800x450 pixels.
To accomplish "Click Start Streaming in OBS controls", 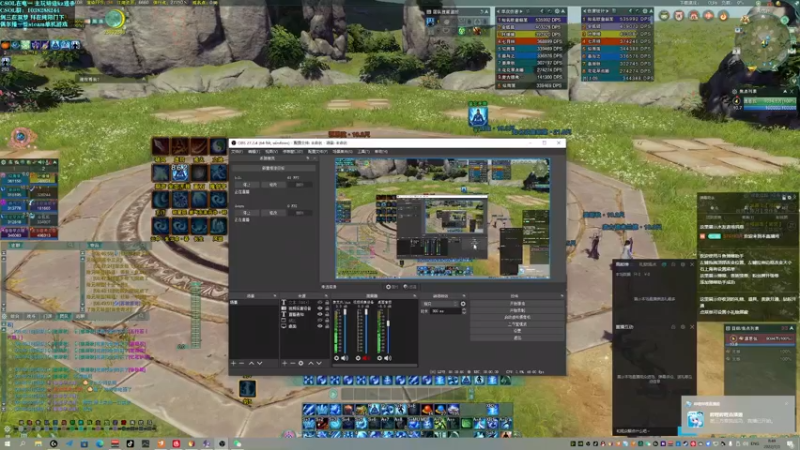I will pos(517,303).
